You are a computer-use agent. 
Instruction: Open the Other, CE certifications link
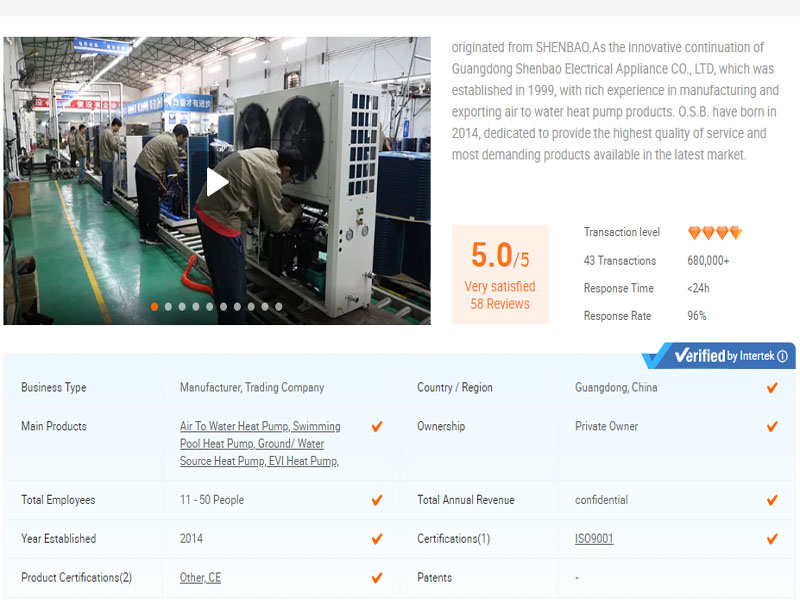199,577
